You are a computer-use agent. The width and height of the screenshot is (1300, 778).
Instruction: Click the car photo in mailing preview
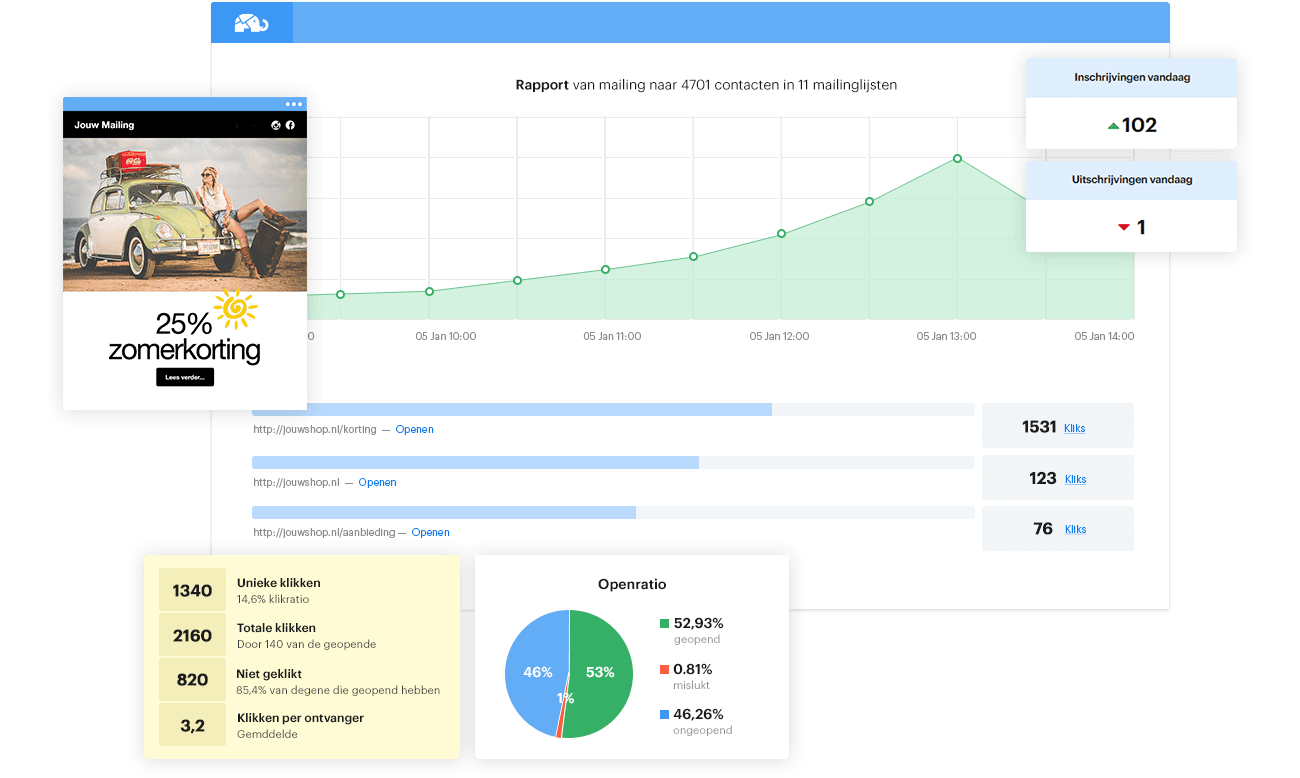coord(185,215)
